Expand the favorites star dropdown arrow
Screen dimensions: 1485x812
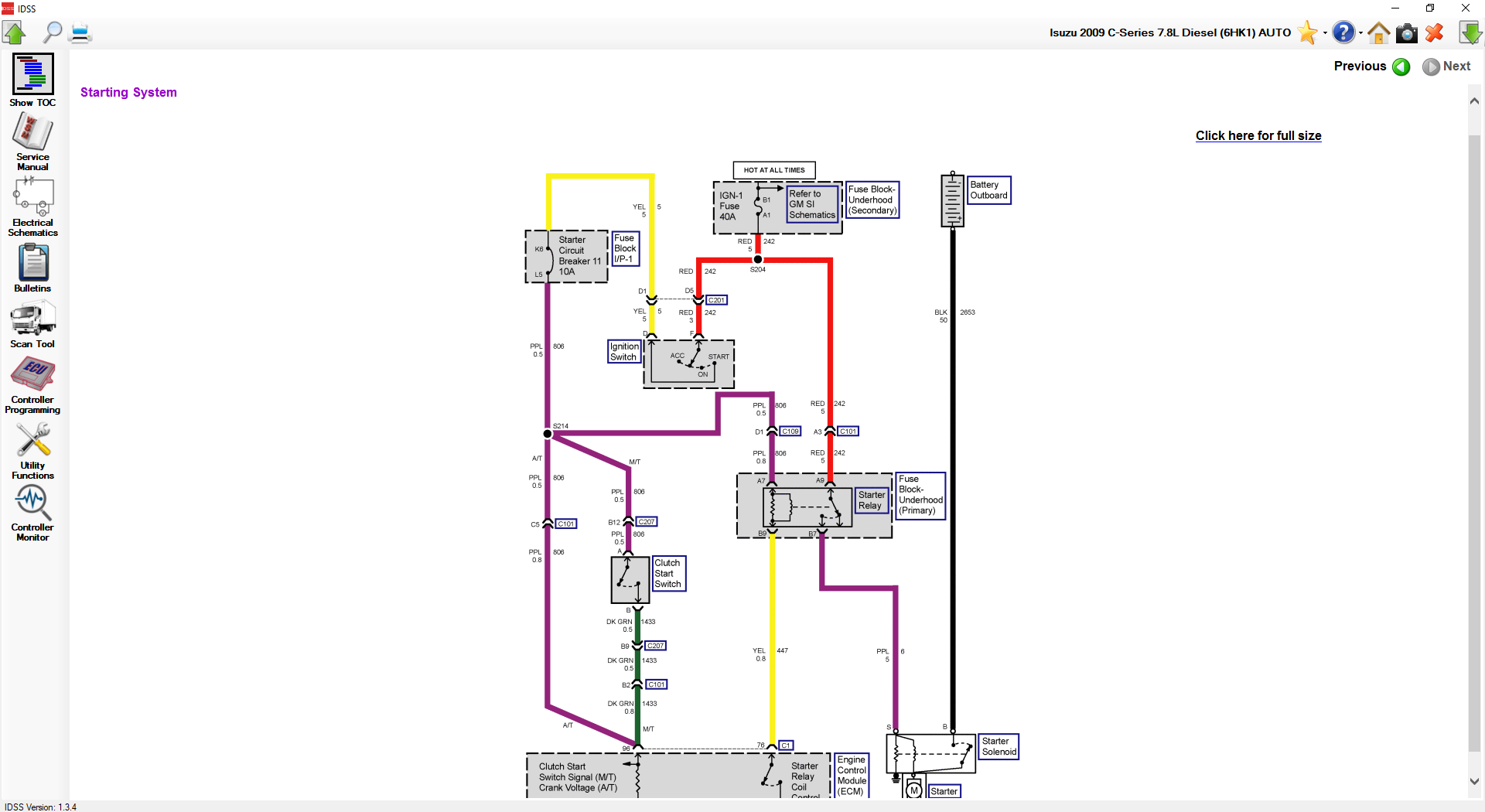click(1325, 33)
